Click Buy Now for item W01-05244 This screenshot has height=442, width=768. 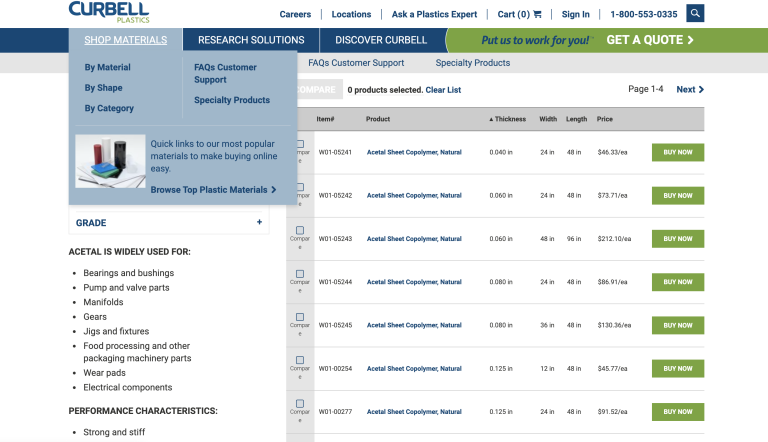click(678, 282)
